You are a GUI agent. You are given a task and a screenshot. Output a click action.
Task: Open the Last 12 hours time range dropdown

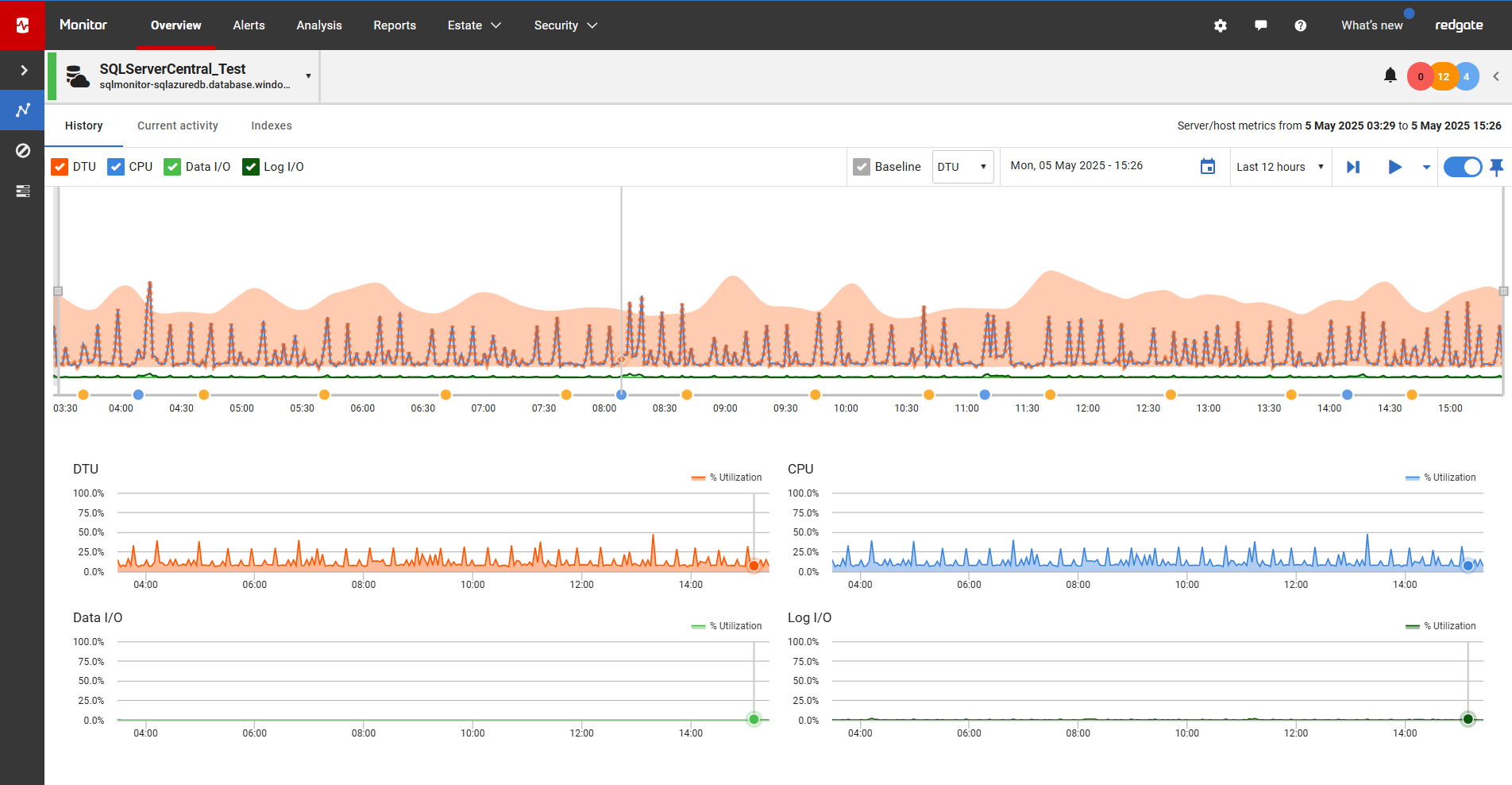coord(1279,167)
